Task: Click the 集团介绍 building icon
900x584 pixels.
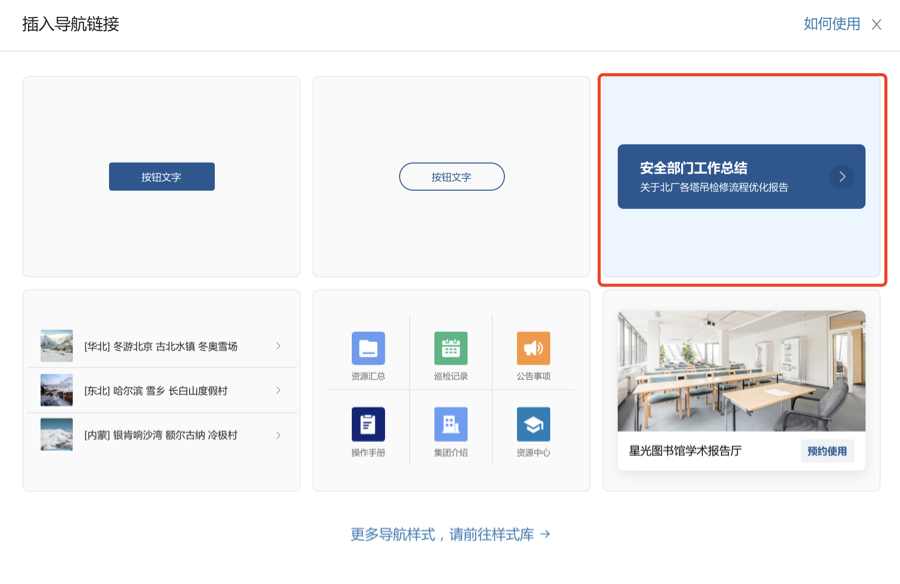Action: (x=451, y=424)
